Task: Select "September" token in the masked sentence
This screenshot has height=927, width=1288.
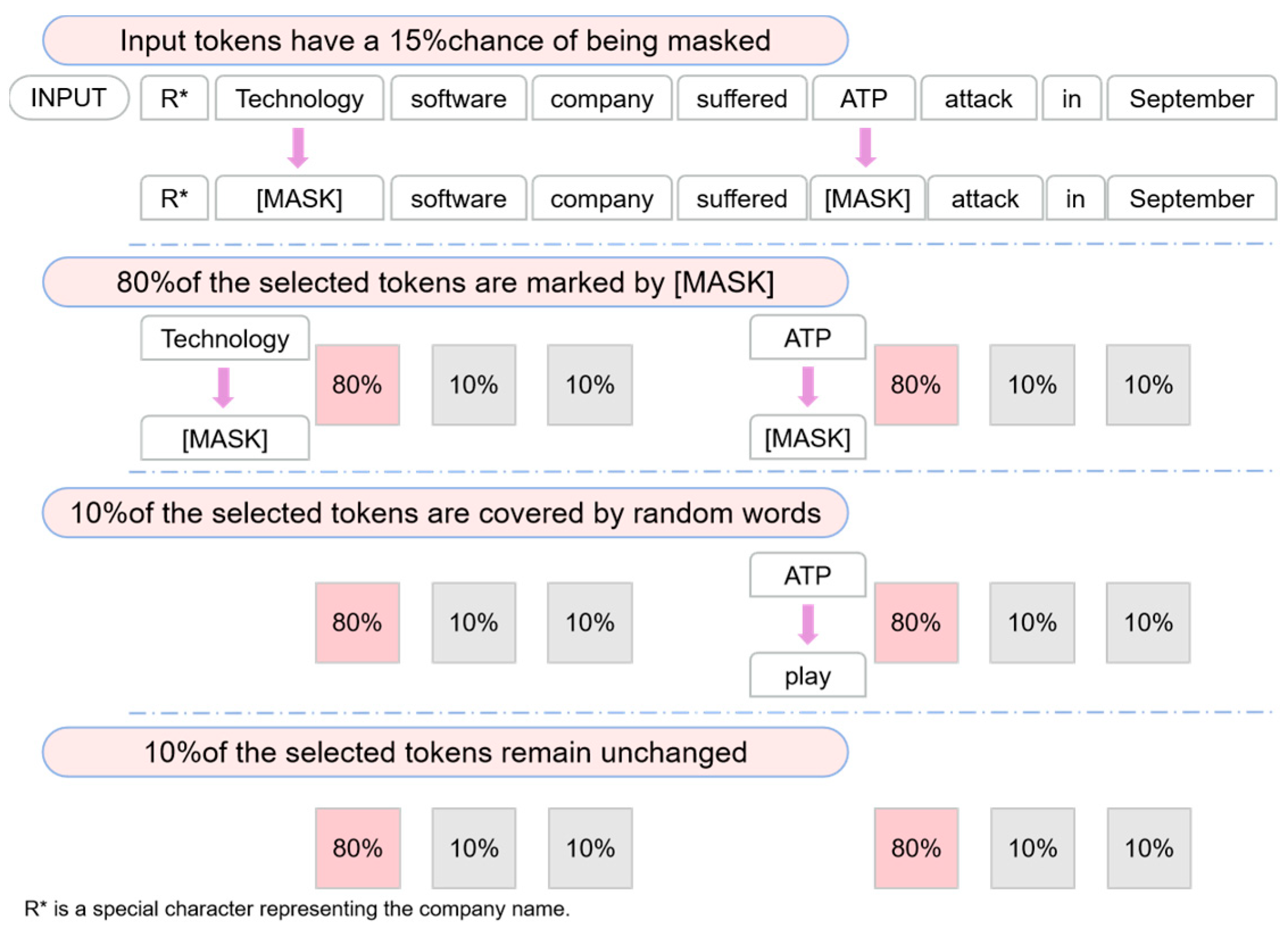Action: pos(1191,199)
